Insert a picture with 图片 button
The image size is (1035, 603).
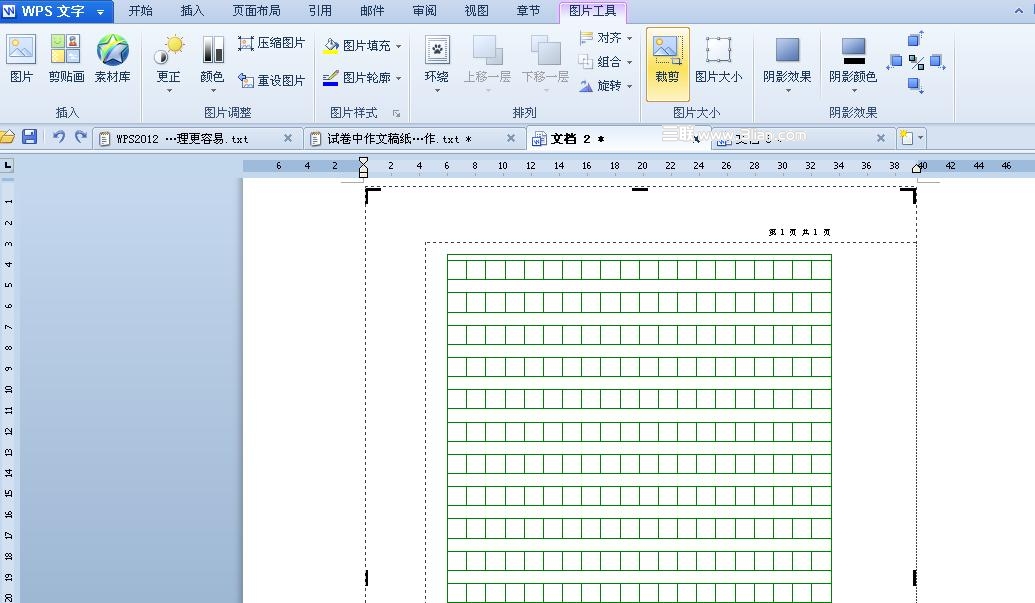pyautogui.click(x=21, y=59)
